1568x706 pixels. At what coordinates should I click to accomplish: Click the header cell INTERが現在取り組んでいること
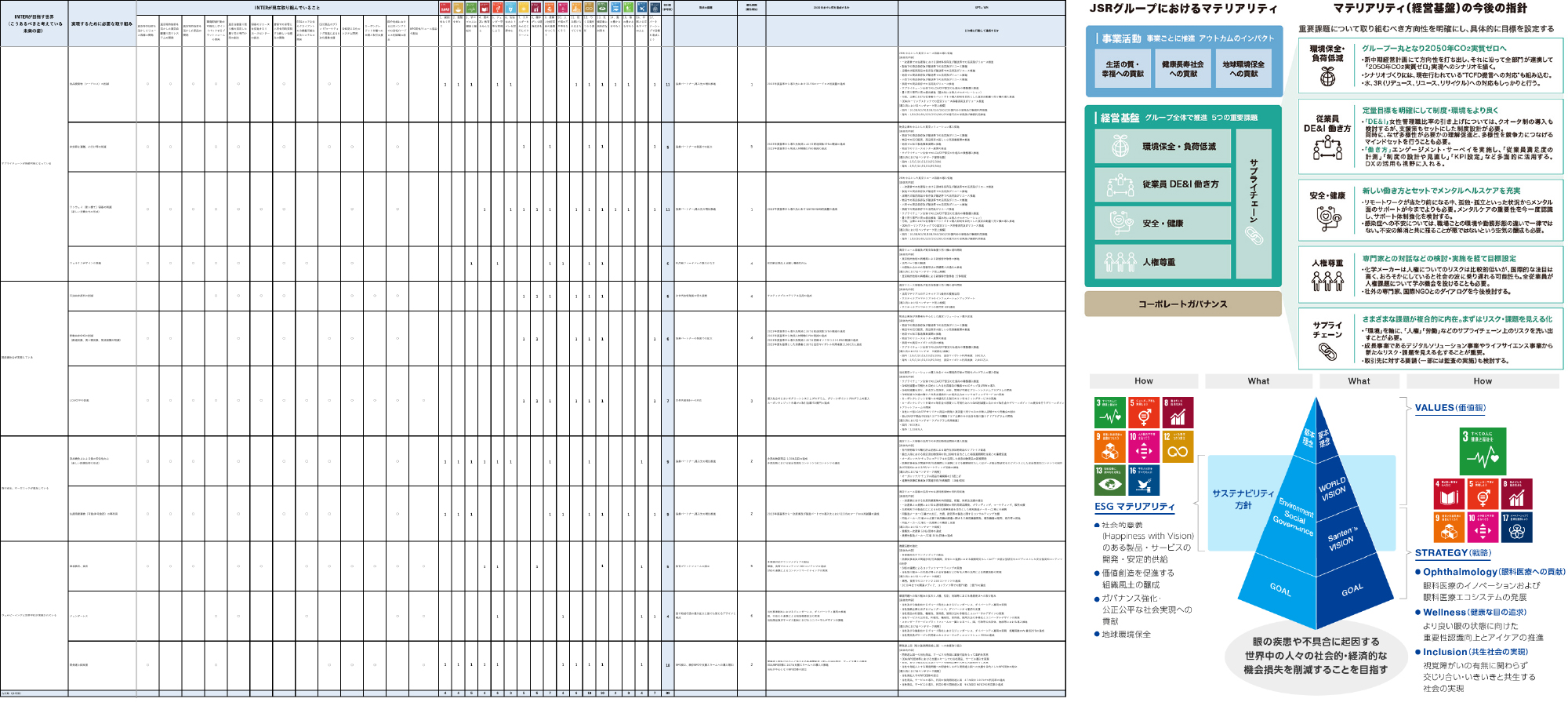pyautogui.click(x=287, y=8)
